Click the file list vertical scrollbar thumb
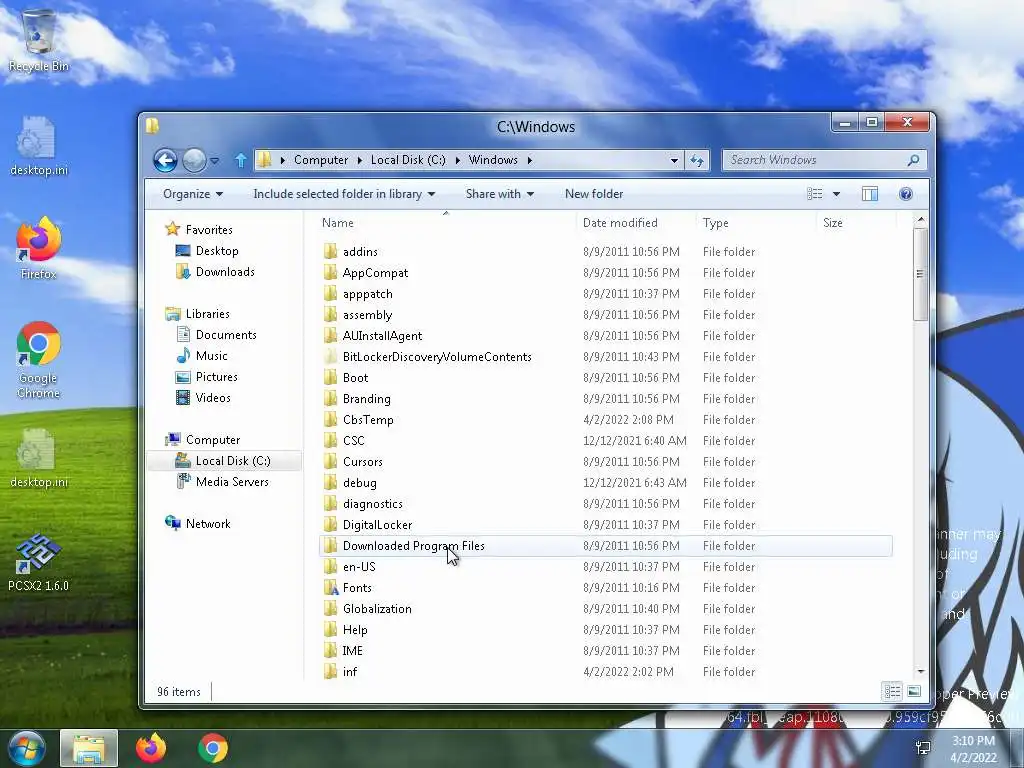1024x768 pixels. tap(920, 274)
